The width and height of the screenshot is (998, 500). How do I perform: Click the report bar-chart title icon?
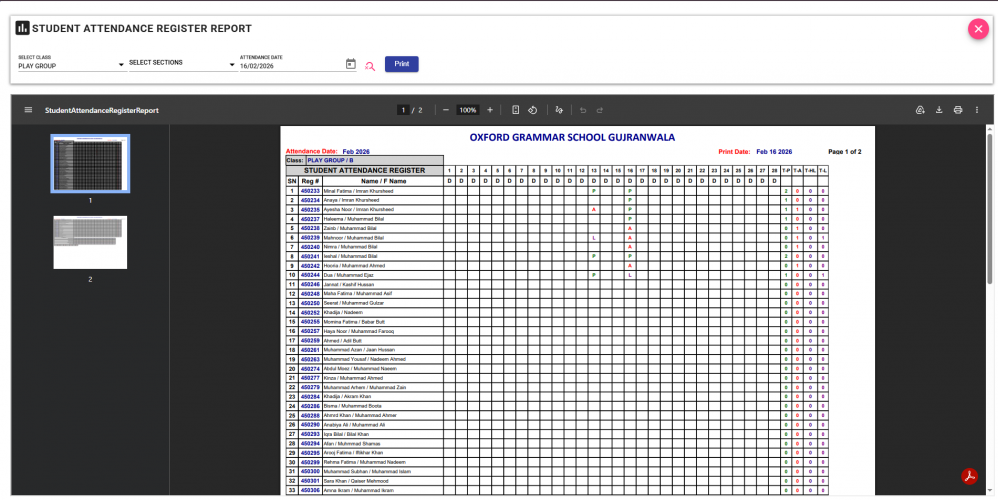[x=23, y=28]
